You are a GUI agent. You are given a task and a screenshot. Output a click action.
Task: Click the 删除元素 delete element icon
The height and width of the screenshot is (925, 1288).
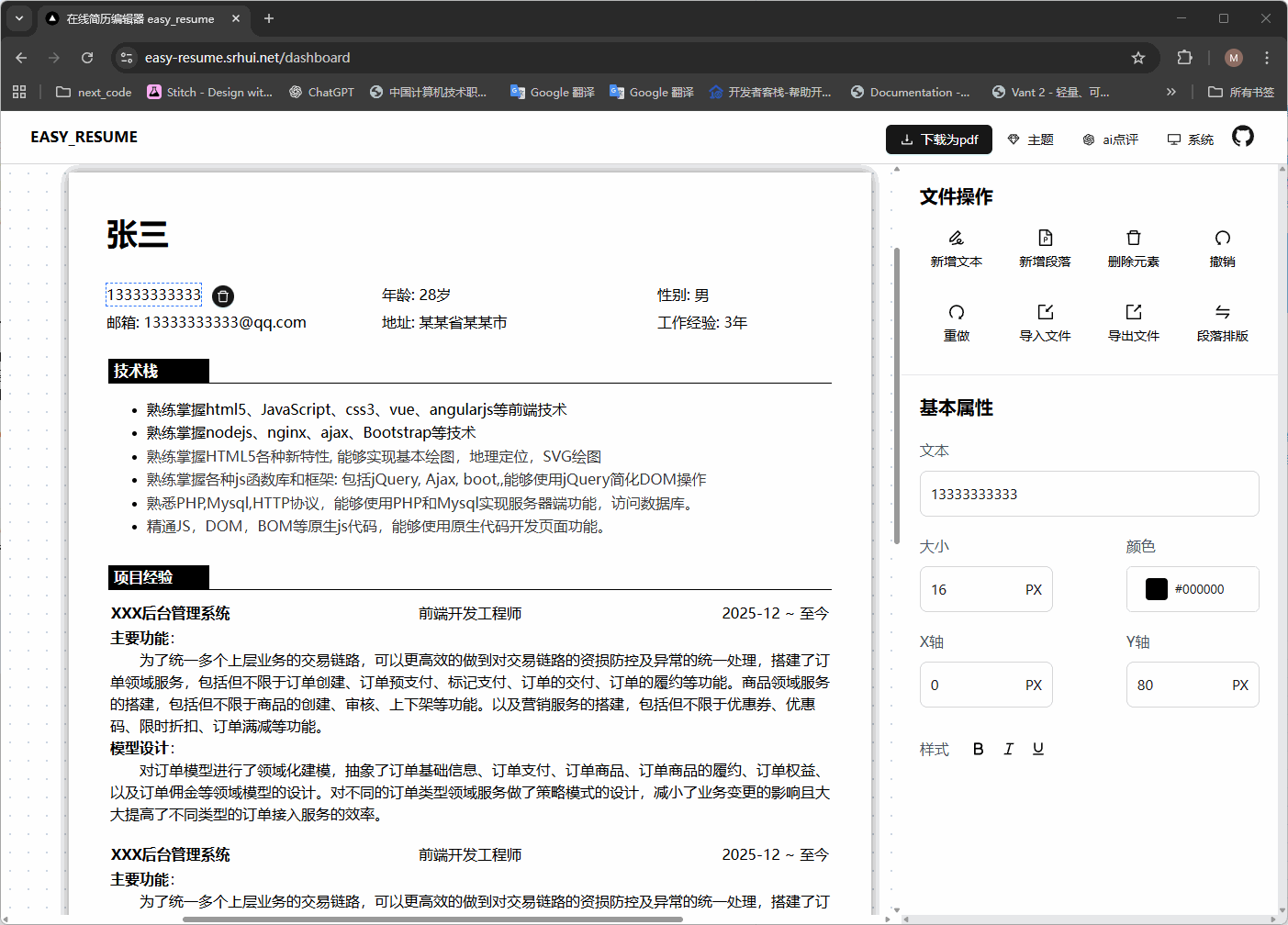[1134, 238]
